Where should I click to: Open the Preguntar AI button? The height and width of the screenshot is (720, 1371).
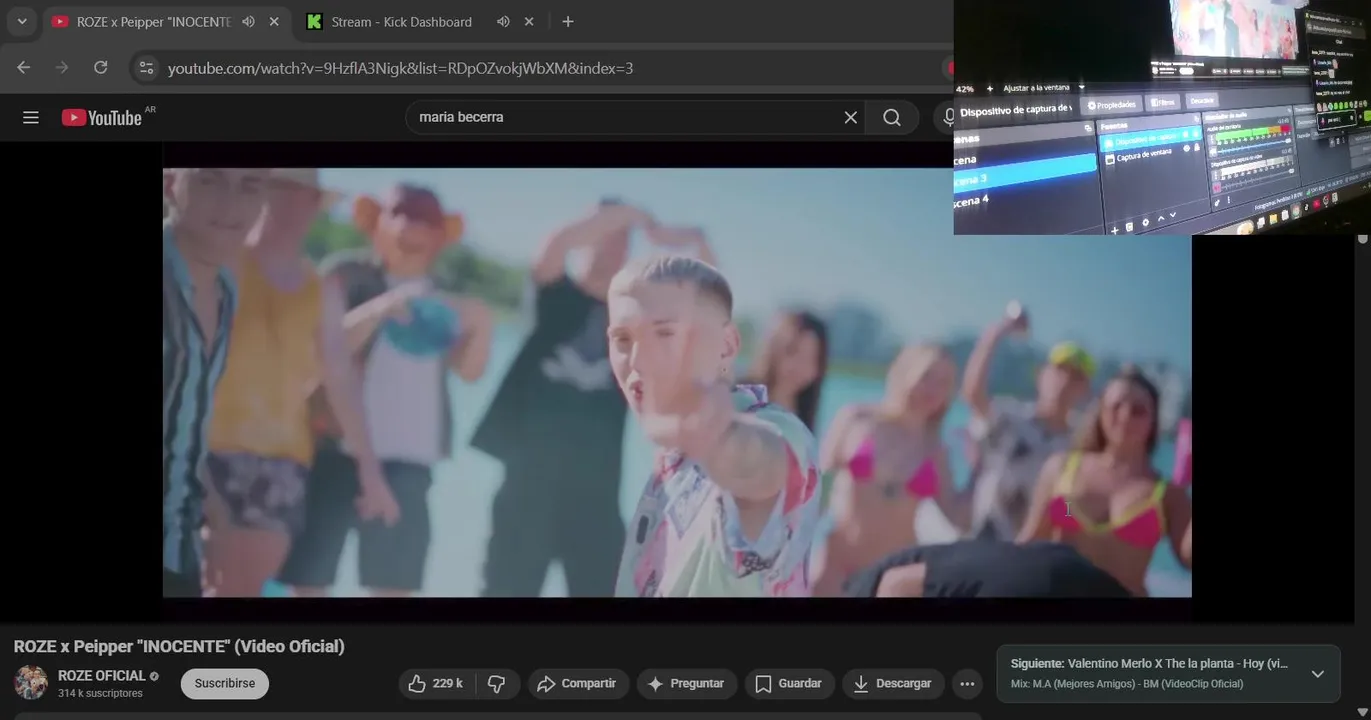pos(686,684)
